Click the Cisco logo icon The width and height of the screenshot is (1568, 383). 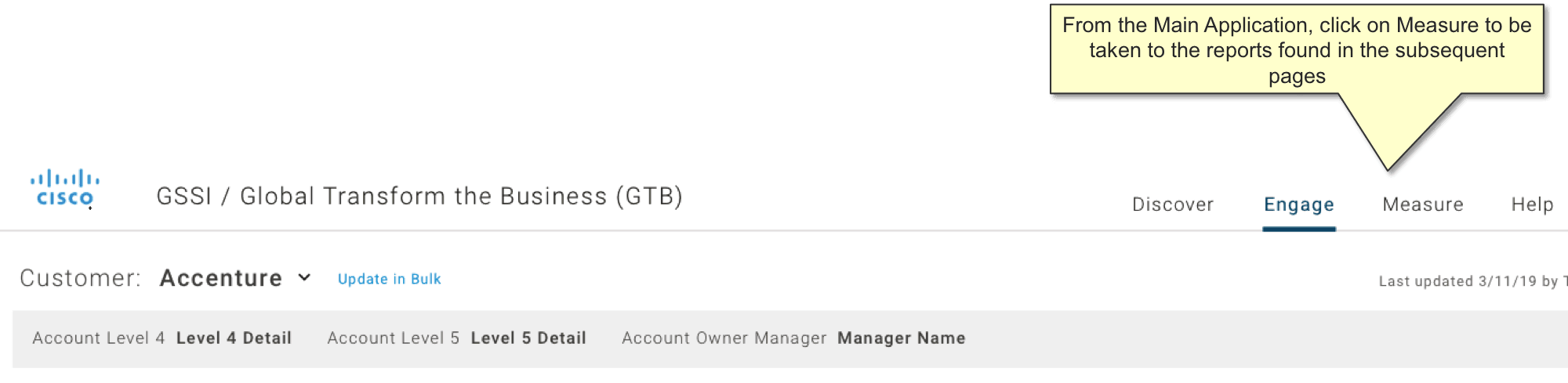(x=65, y=189)
